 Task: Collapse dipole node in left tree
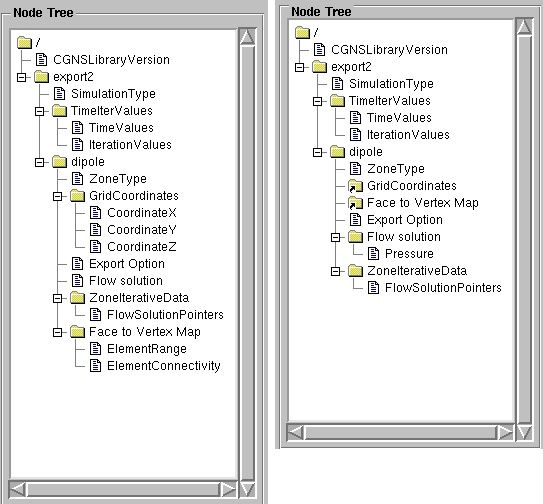click(x=39, y=162)
